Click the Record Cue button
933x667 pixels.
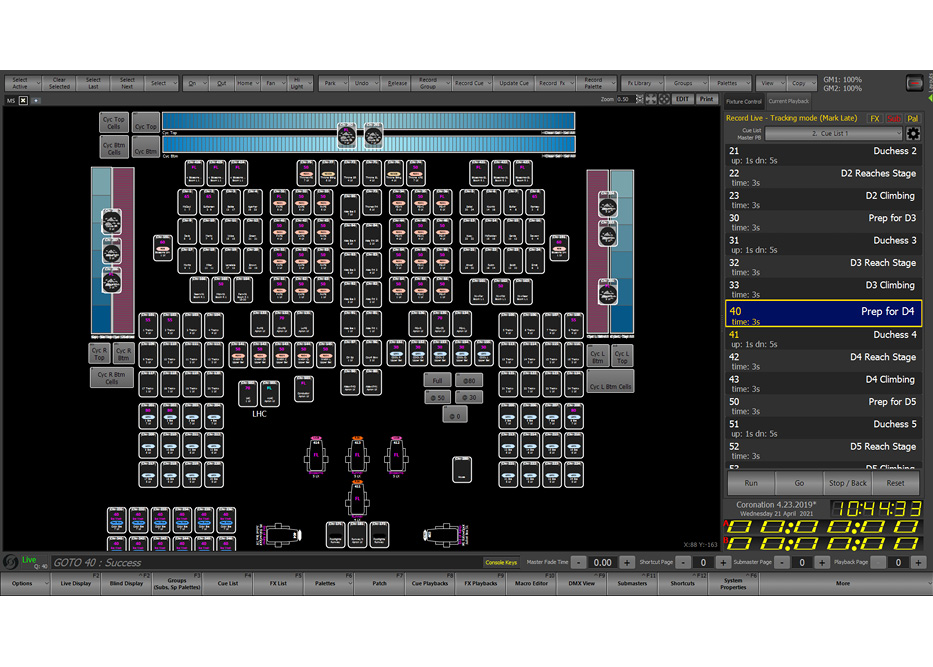pyautogui.click(x=469, y=83)
